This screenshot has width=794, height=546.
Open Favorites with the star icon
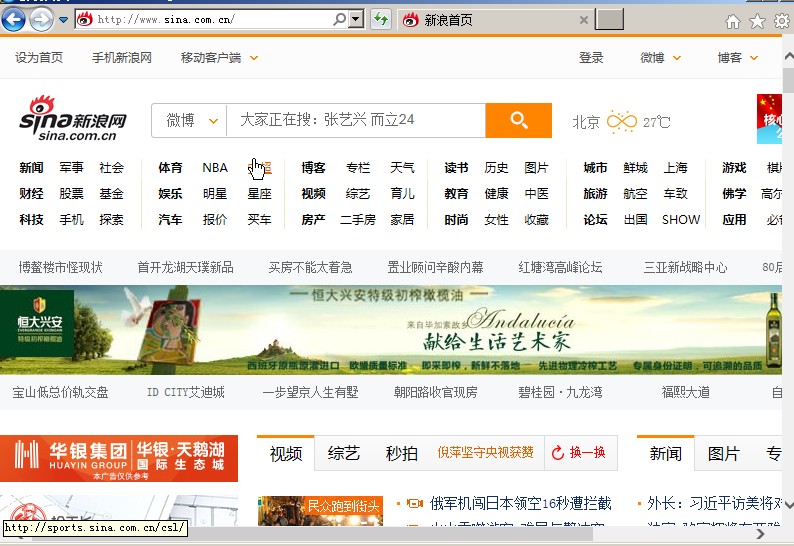pos(757,21)
